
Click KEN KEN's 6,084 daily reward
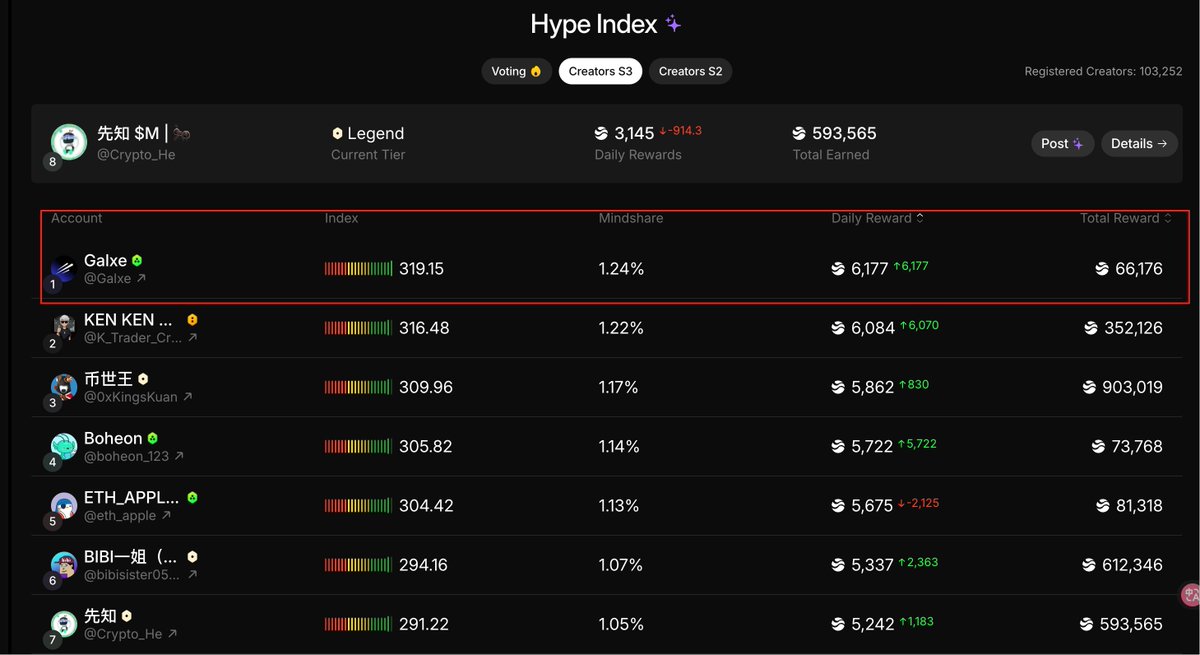click(x=873, y=328)
